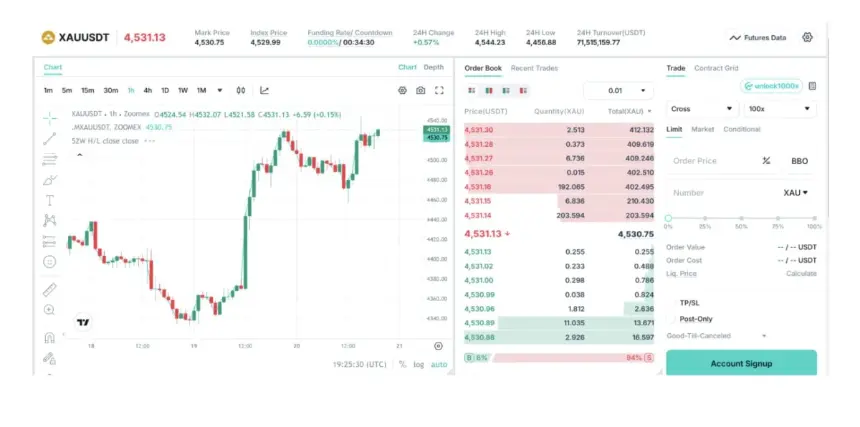Switch to the Contract Grid tab
This screenshot has height=427, width=860.
(716, 68)
